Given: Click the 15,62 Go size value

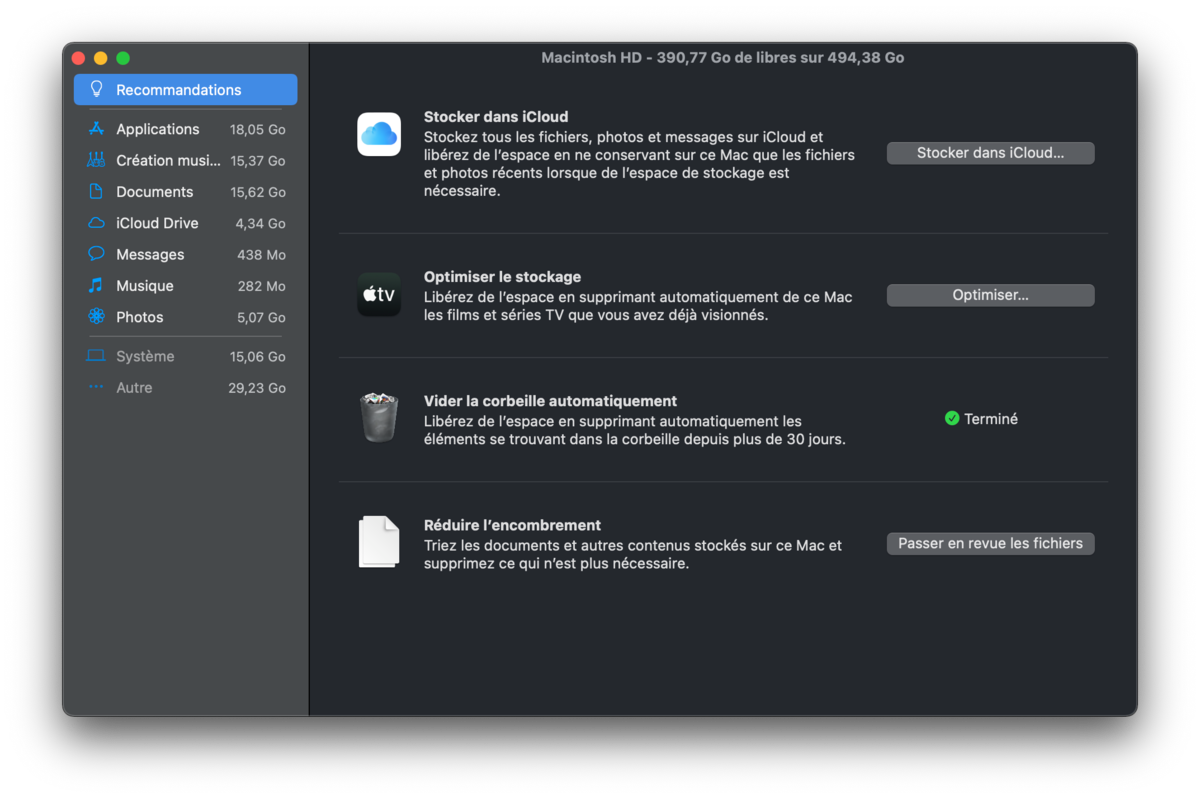Looking at the screenshot, I should coord(257,191).
